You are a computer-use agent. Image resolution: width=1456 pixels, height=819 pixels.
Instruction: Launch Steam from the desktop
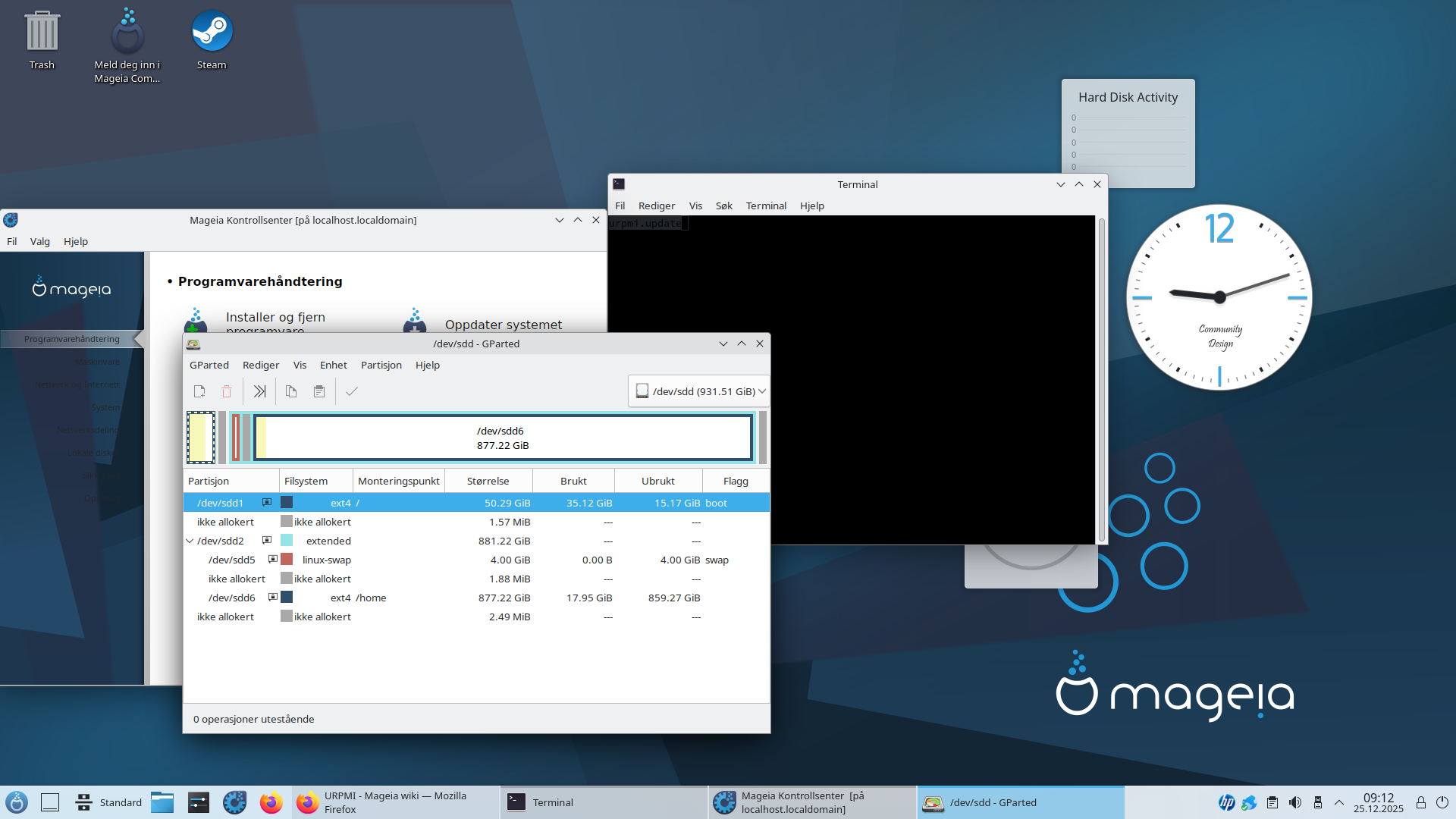point(212,30)
